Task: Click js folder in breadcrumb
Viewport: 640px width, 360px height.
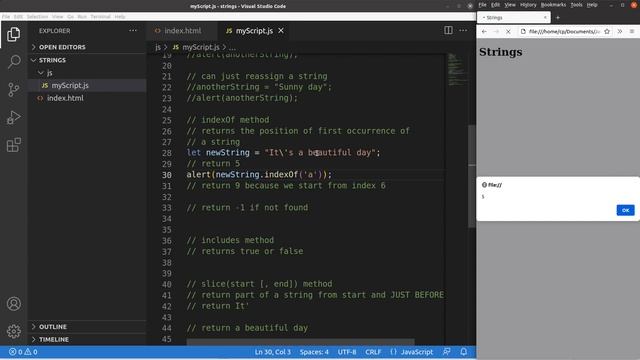Action: [158, 47]
